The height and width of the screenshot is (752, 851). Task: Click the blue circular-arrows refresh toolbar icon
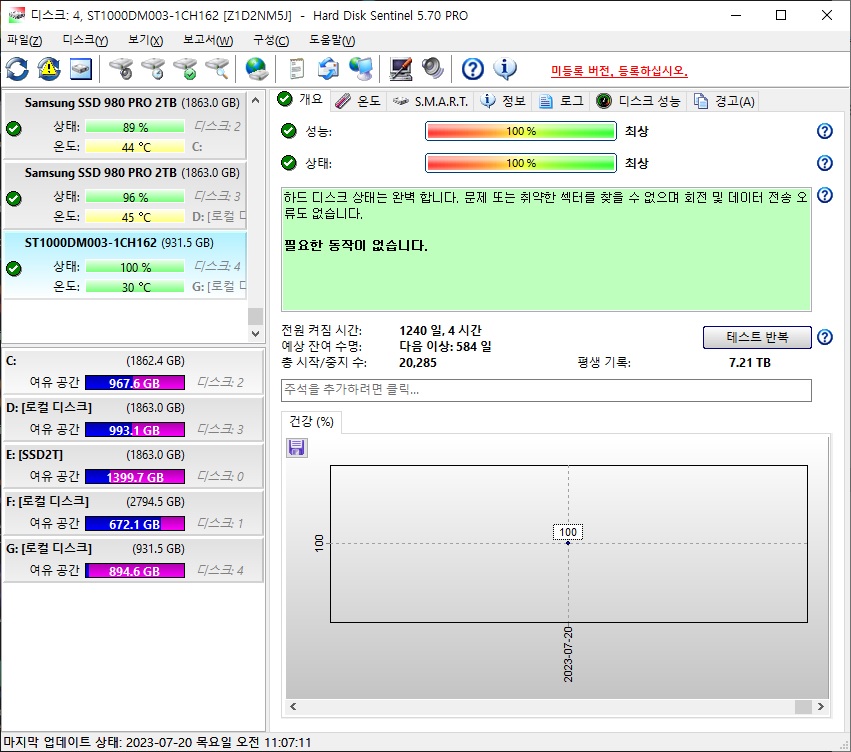17,69
